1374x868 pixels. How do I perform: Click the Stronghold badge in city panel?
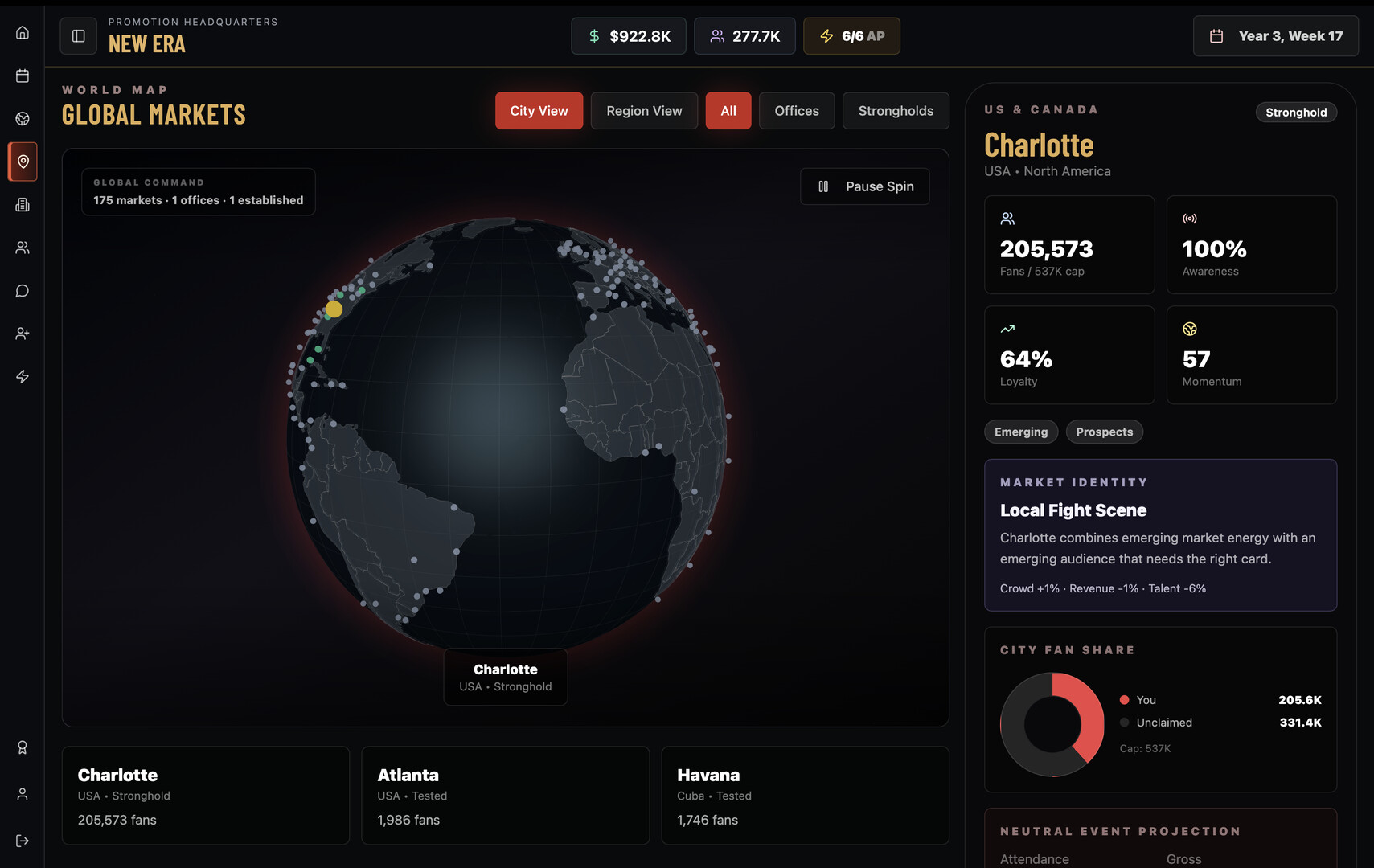point(1296,113)
